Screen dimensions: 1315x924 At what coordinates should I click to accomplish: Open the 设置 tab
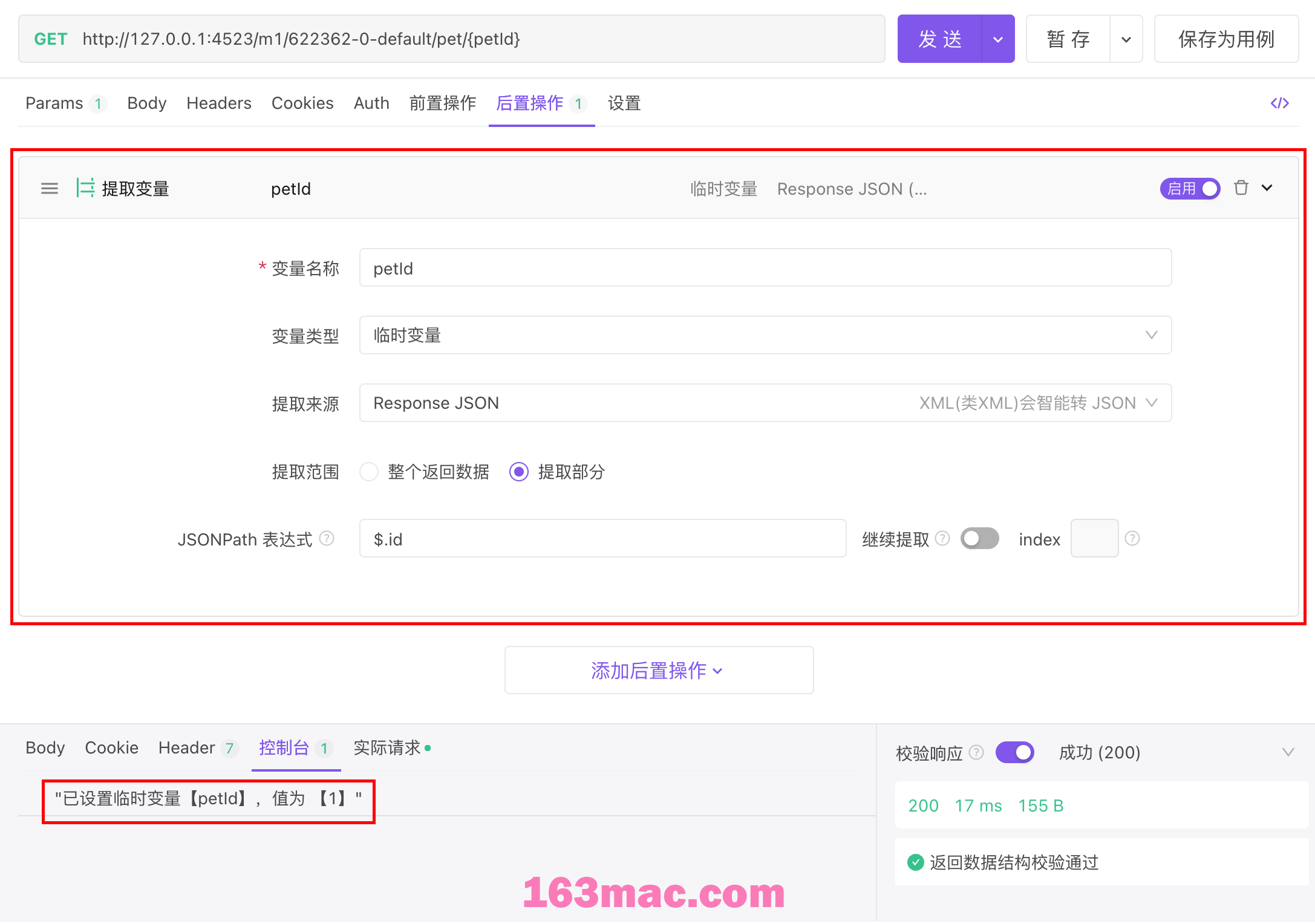(624, 103)
